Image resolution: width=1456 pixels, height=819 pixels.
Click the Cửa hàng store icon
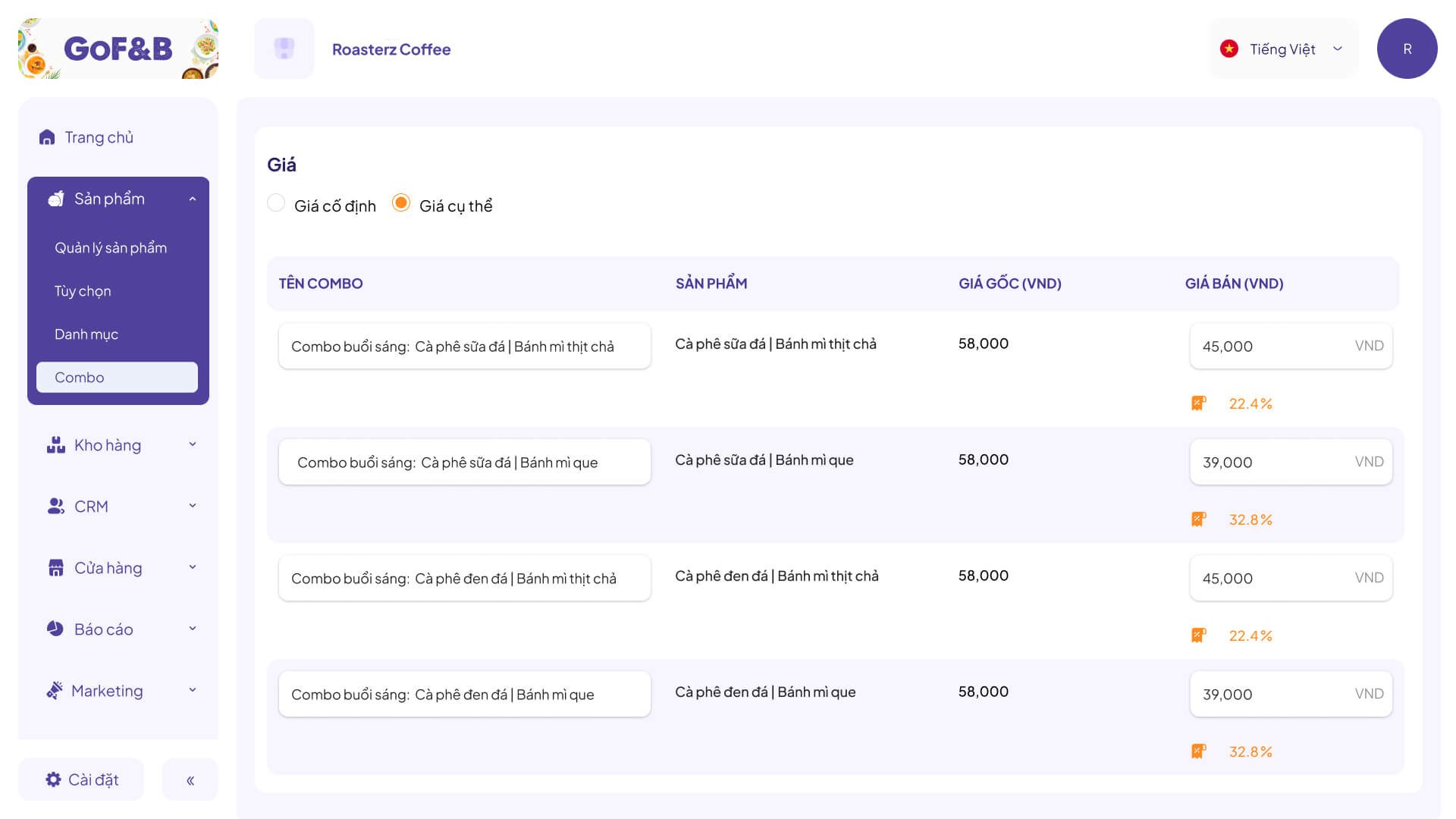[x=56, y=568]
